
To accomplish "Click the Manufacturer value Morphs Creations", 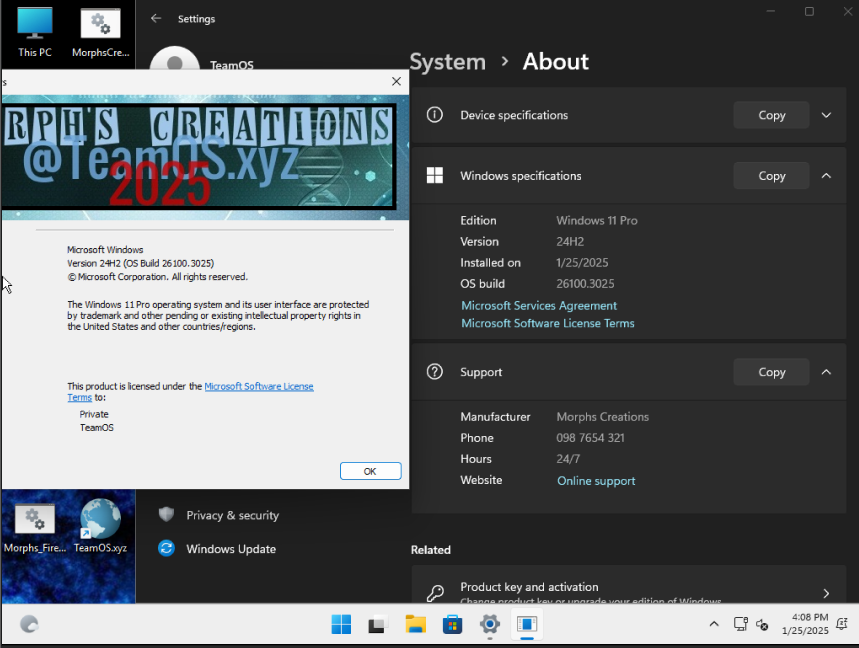I will 603,417.
